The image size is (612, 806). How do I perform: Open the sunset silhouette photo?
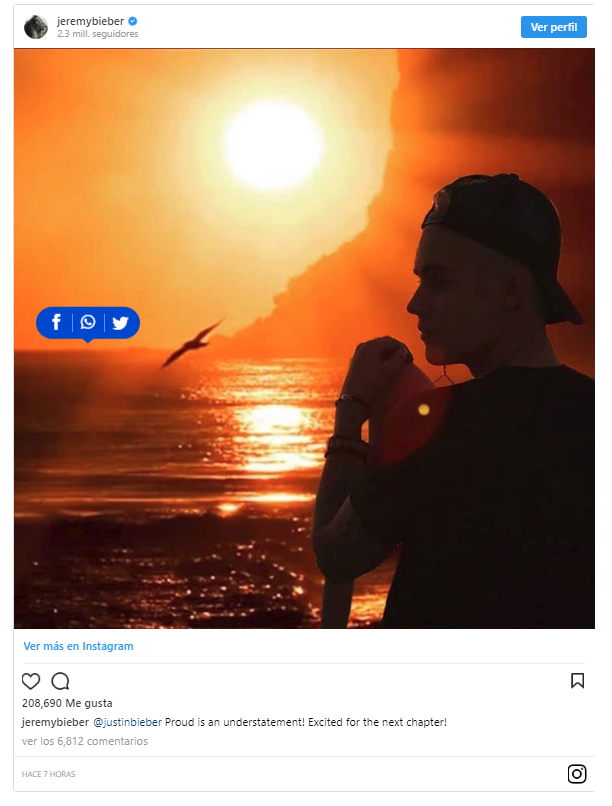pyautogui.click(x=304, y=338)
